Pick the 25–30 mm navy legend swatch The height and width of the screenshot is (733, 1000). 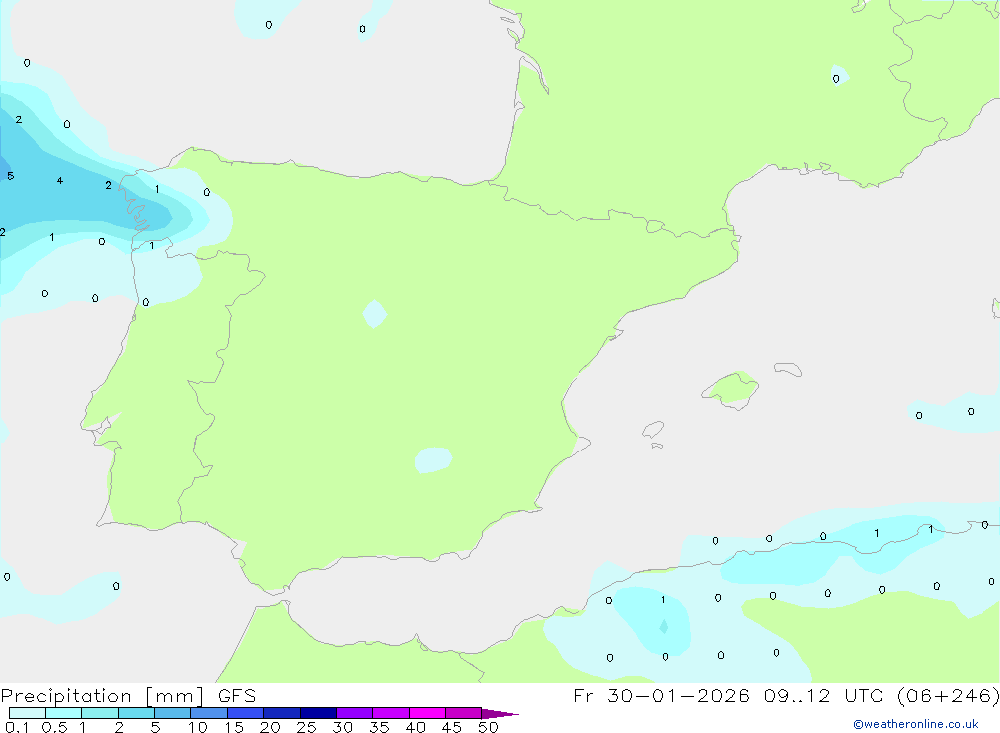tap(318, 713)
